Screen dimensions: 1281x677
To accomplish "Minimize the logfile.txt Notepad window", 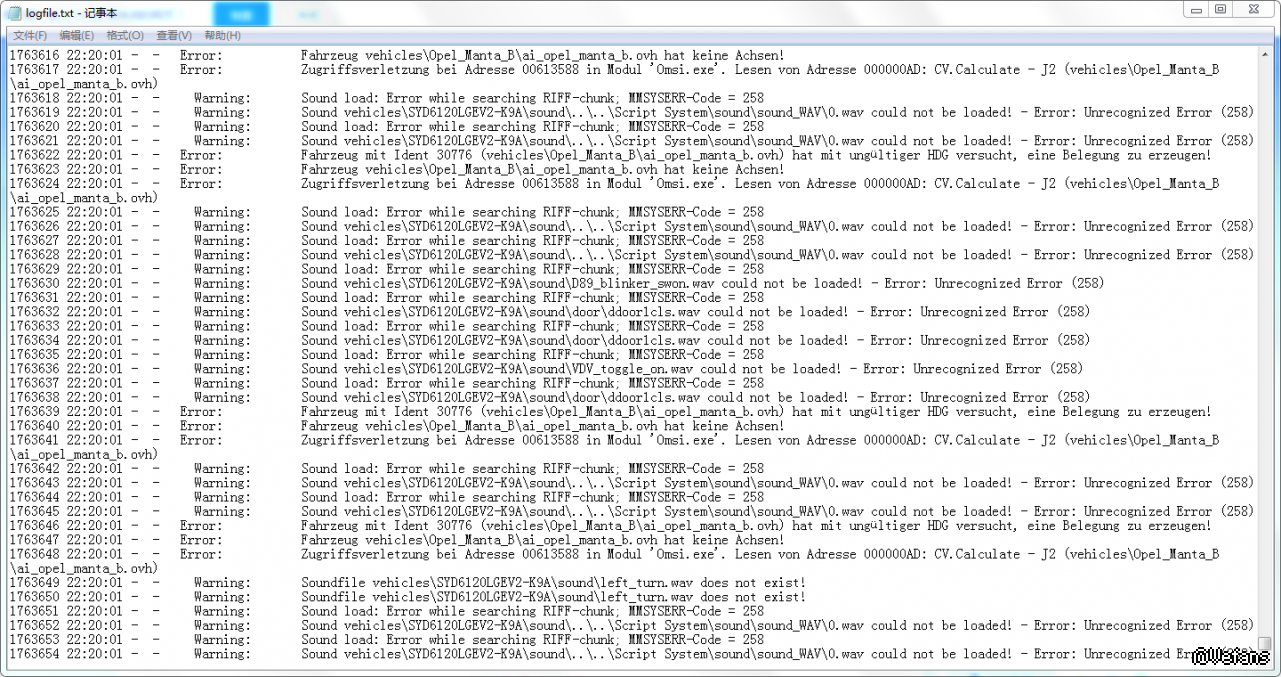I will pos(1196,9).
